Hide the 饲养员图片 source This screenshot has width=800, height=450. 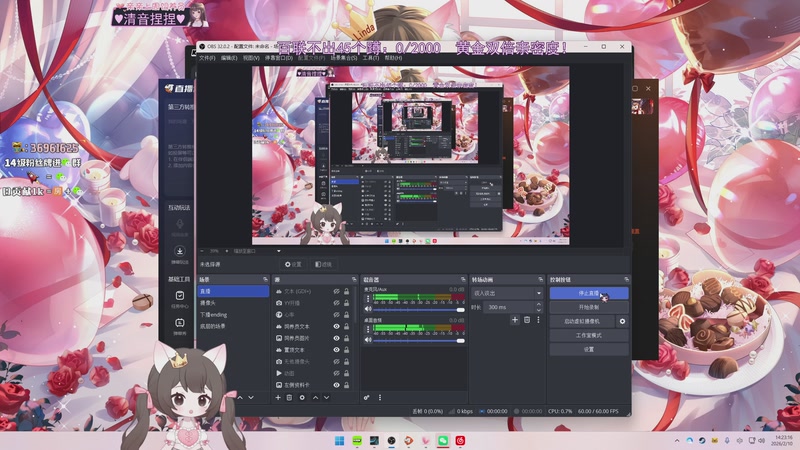336,338
